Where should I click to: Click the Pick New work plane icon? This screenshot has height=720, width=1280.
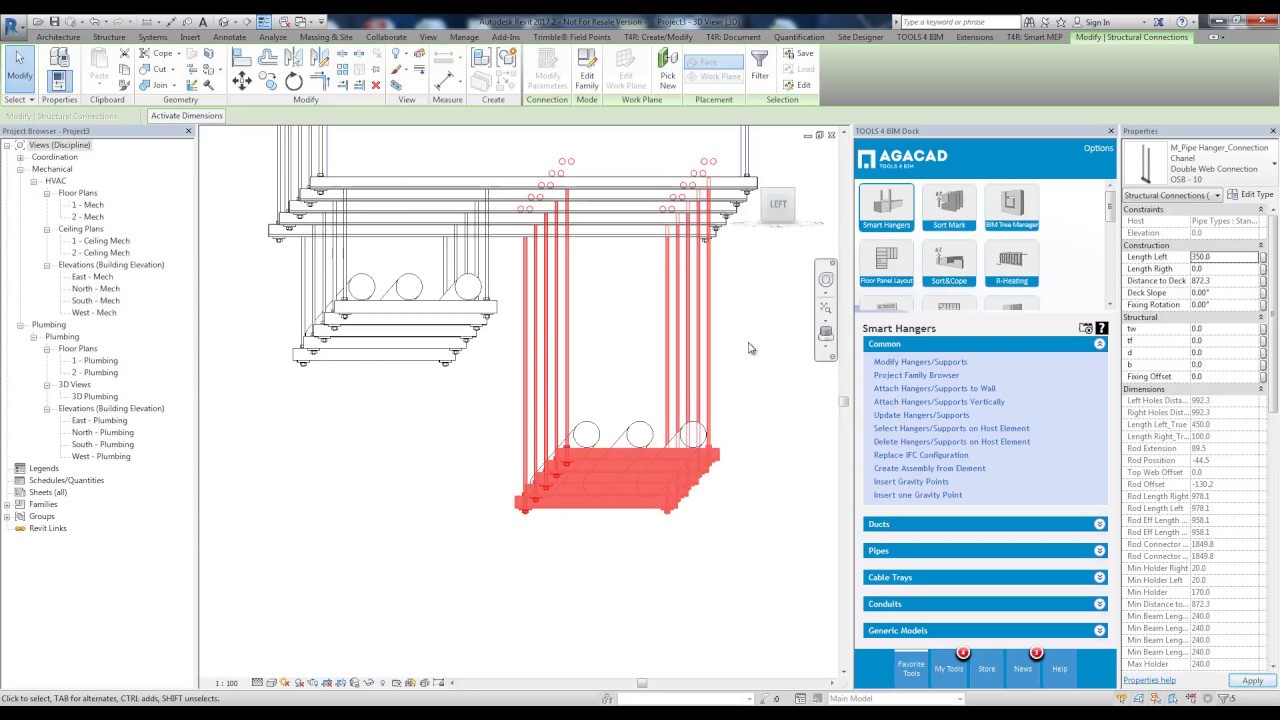pyautogui.click(x=667, y=69)
